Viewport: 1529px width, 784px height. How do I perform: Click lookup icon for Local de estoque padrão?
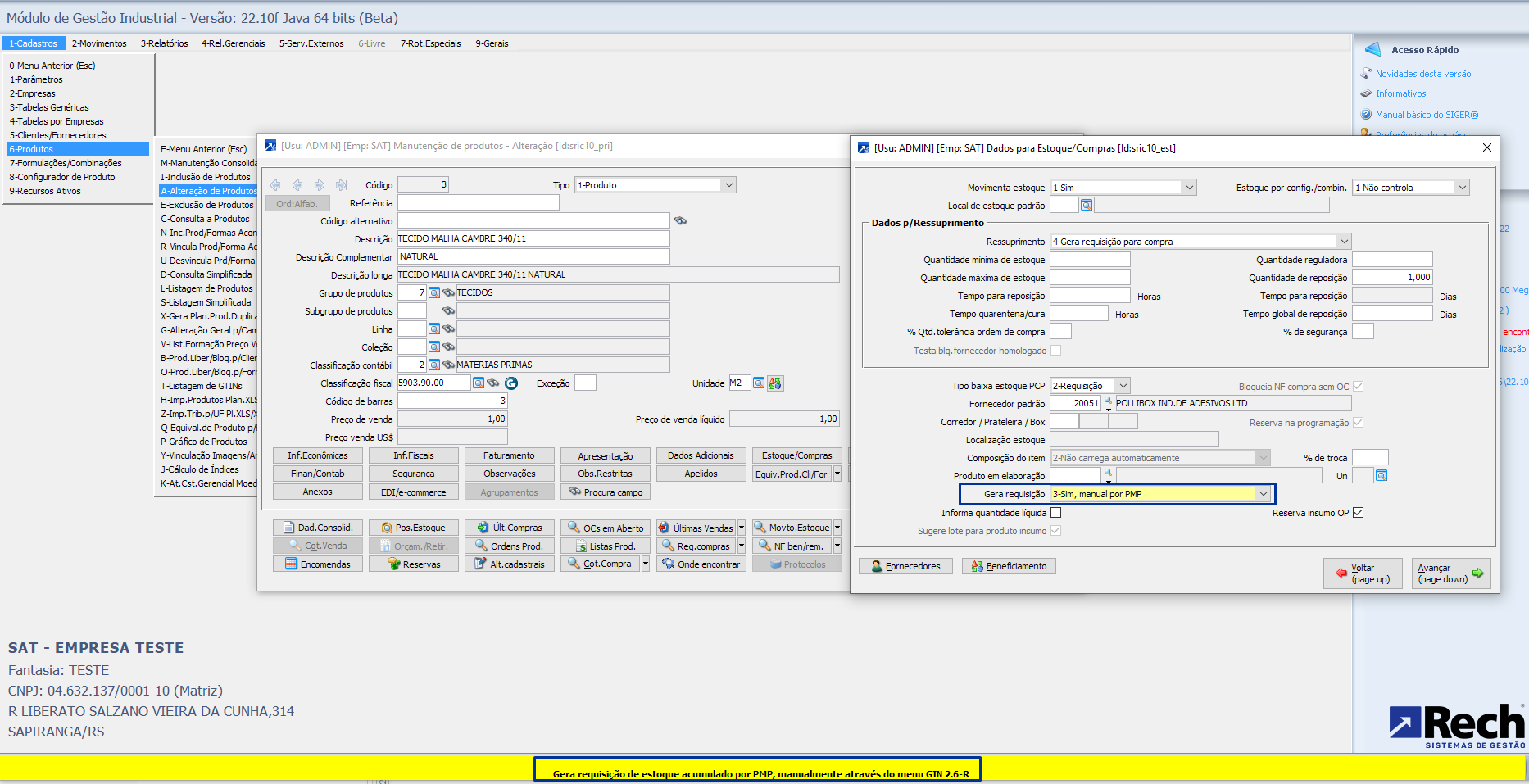point(1087,206)
